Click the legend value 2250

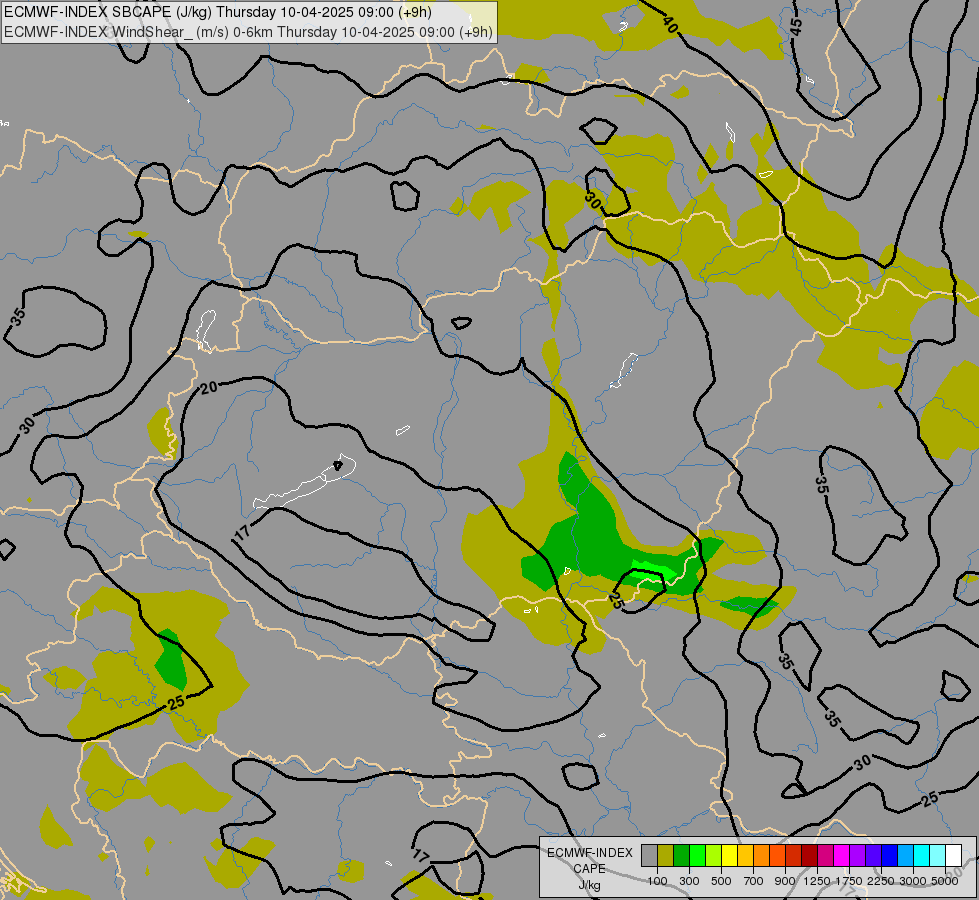pyautogui.click(x=881, y=881)
